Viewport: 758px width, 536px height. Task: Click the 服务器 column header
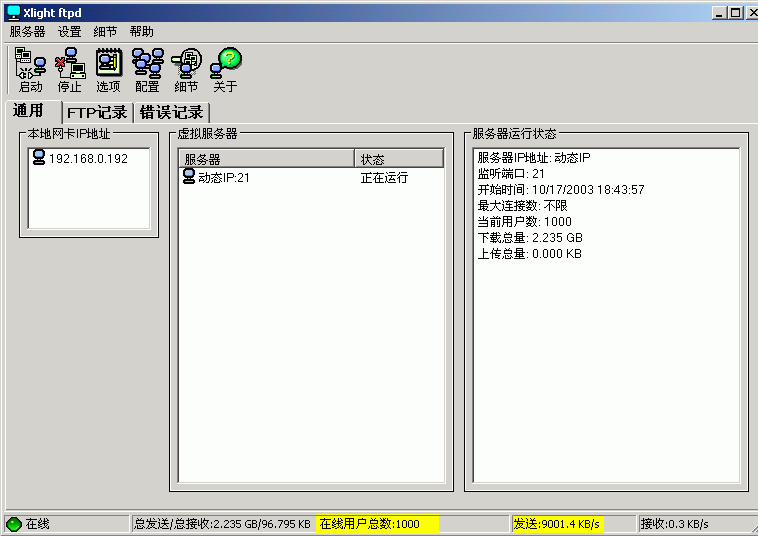(267, 159)
